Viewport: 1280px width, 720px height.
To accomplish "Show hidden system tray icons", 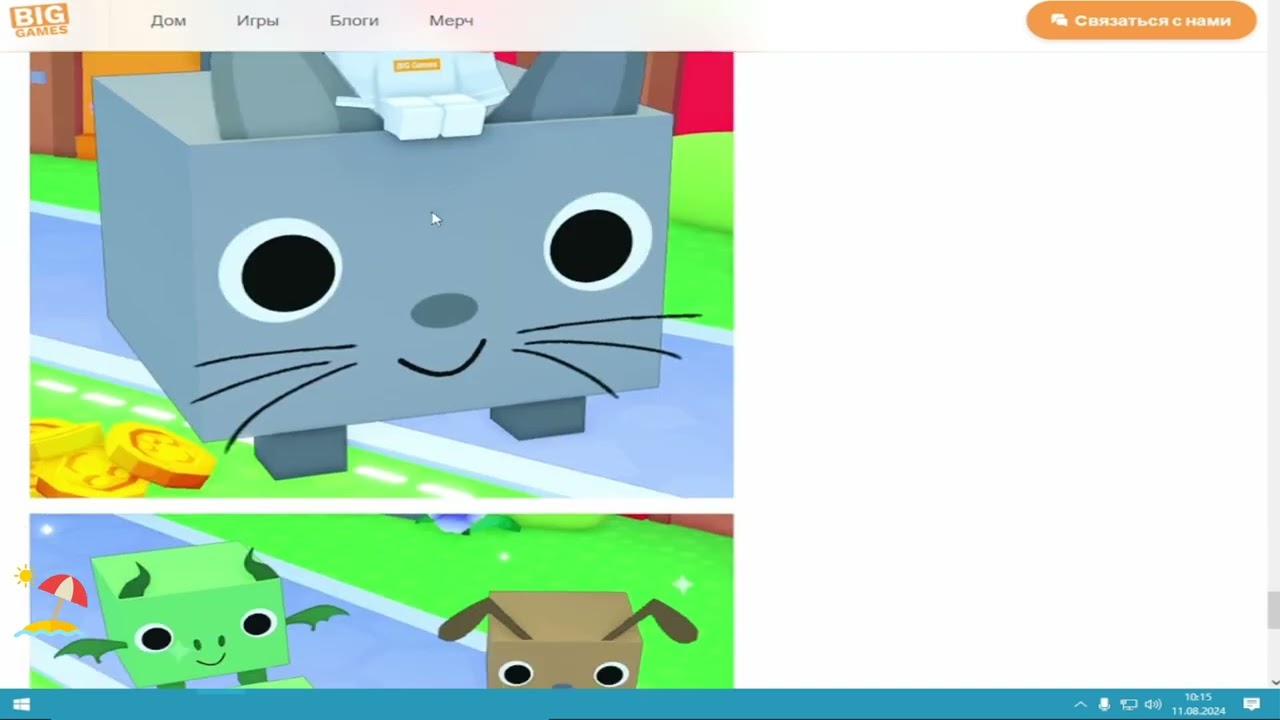I will click(1080, 705).
